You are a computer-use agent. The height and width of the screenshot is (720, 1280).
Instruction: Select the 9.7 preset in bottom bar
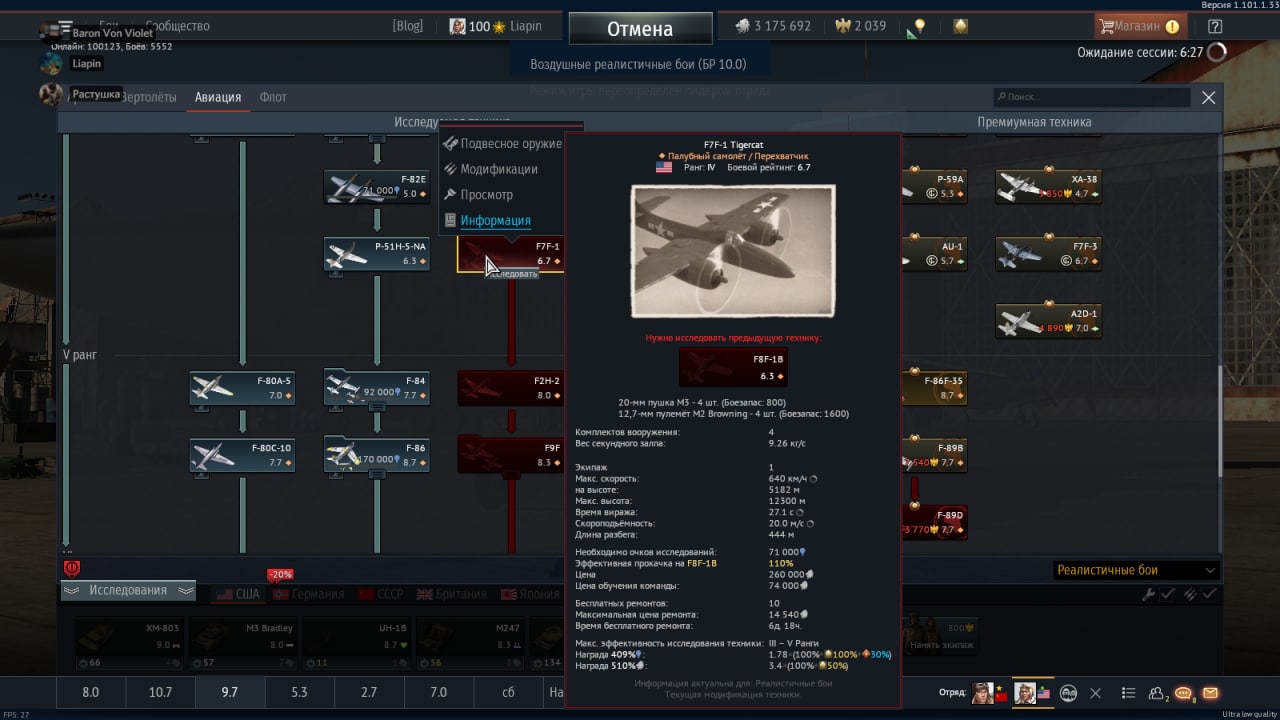[x=229, y=692]
